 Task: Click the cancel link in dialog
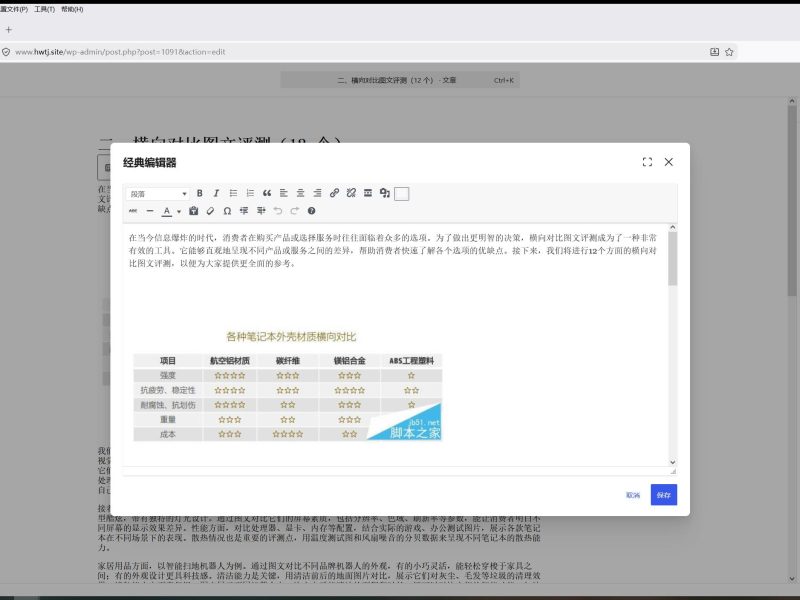pyautogui.click(x=633, y=495)
